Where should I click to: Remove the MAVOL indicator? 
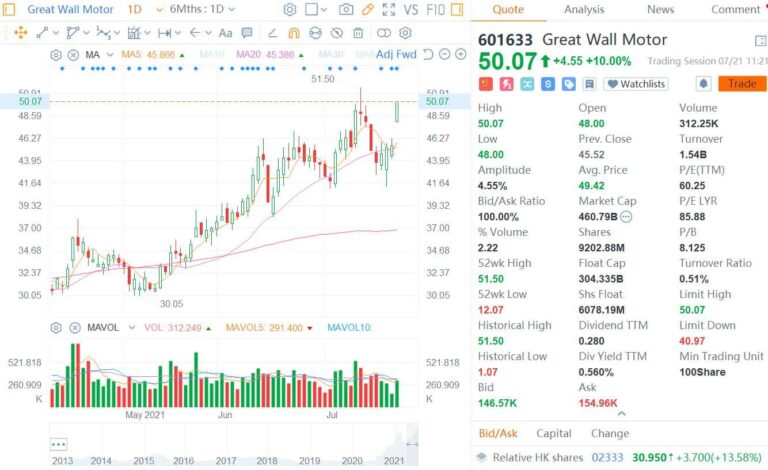coord(74,328)
